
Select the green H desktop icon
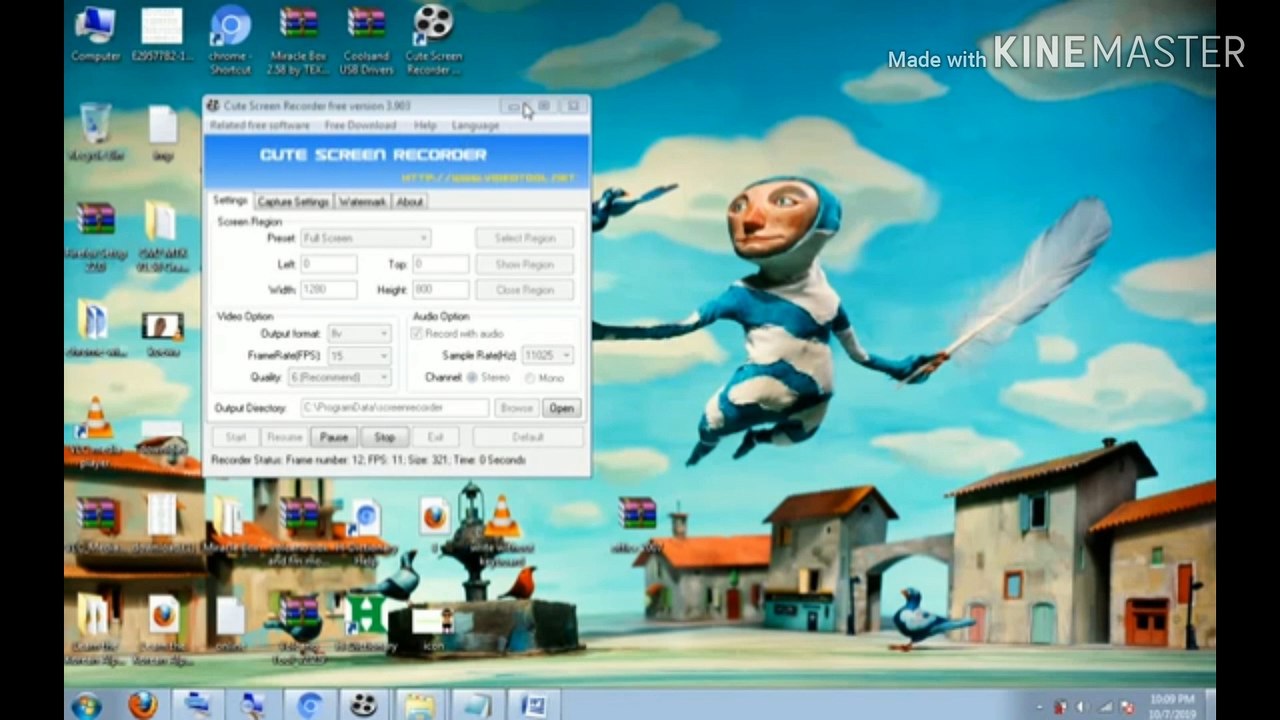coord(366,622)
